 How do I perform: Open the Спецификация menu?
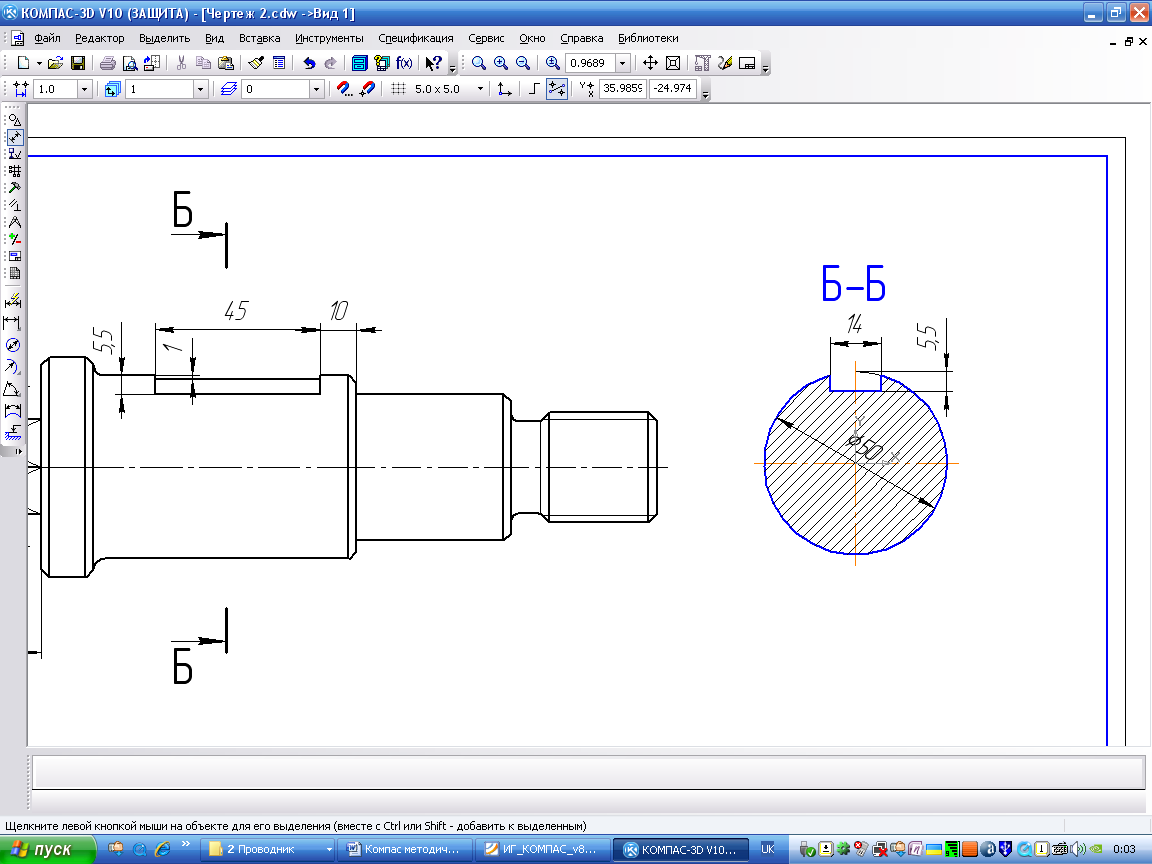416,38
